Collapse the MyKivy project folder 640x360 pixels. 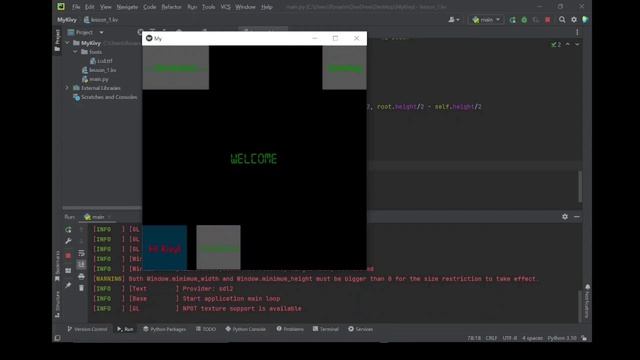(x=67, y=43)
